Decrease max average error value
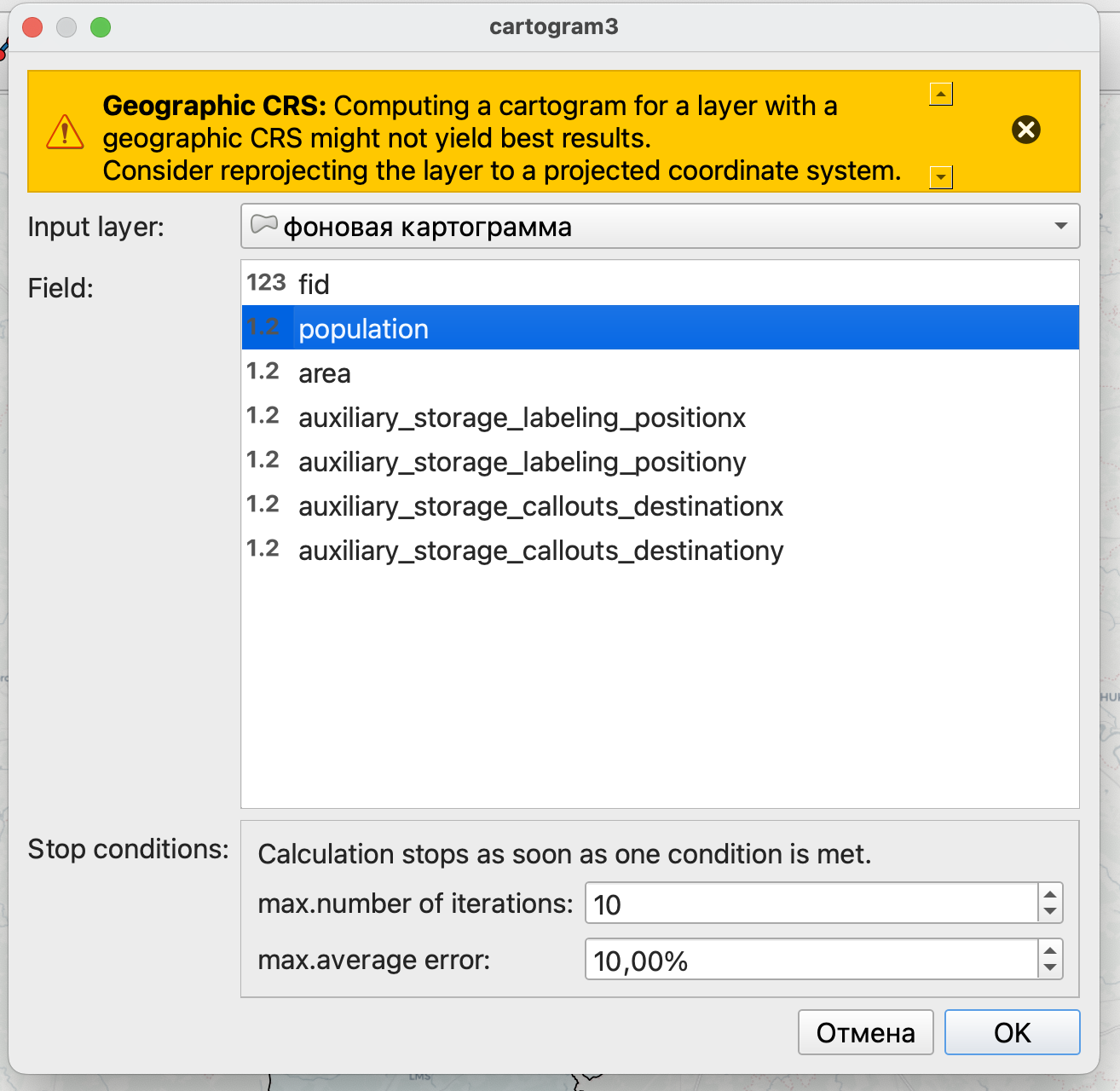This screenshot has width=1120, height=1091. click(1050, 967)
